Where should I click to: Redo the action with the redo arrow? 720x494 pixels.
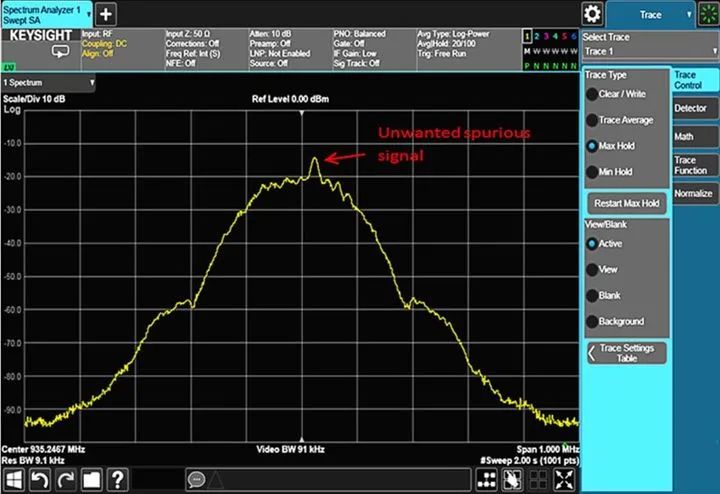66,480
